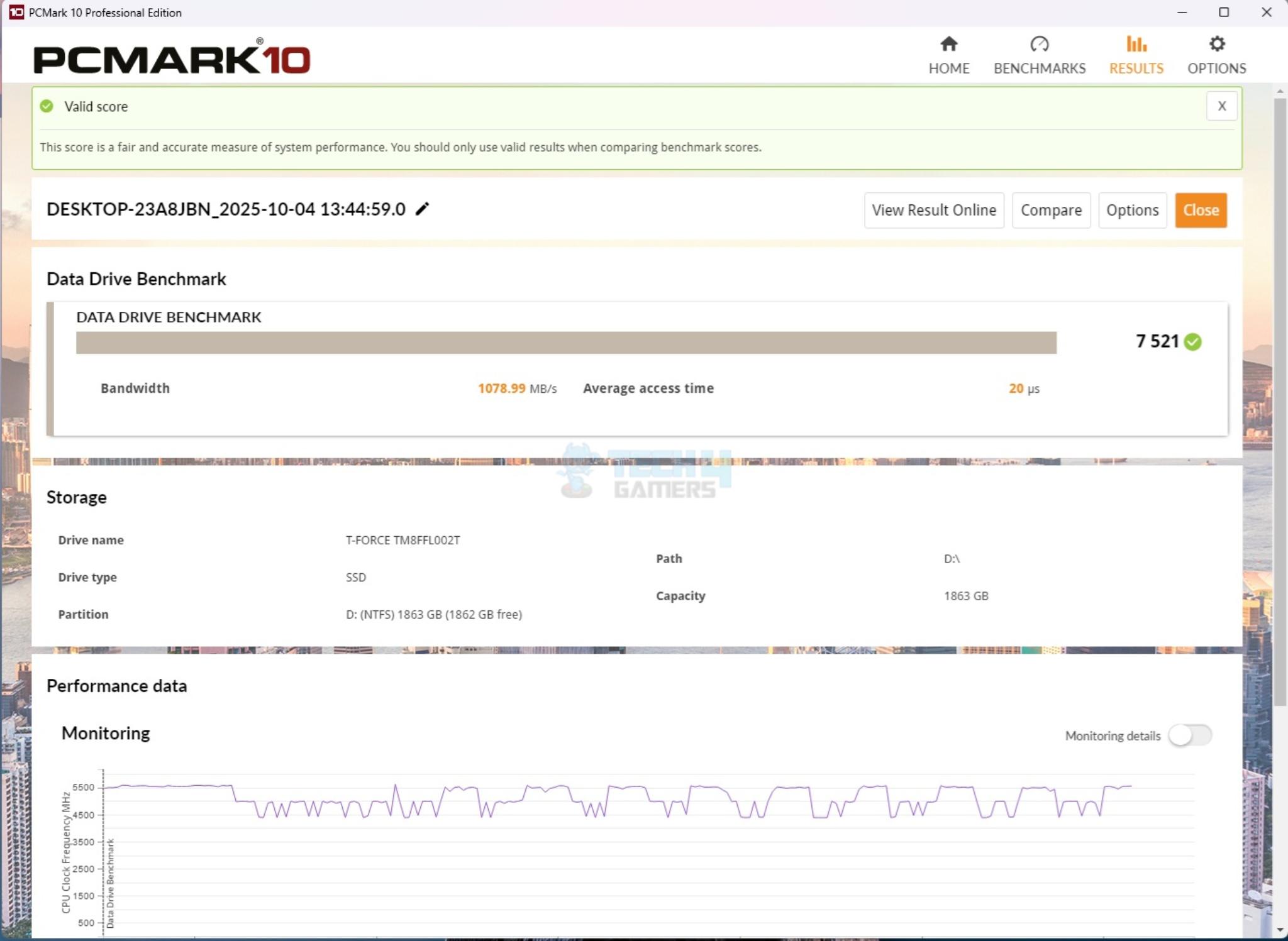
Task: Open Benchmarks via the gauge icon
Action: pyautogui.click(x=1039, y=44)
